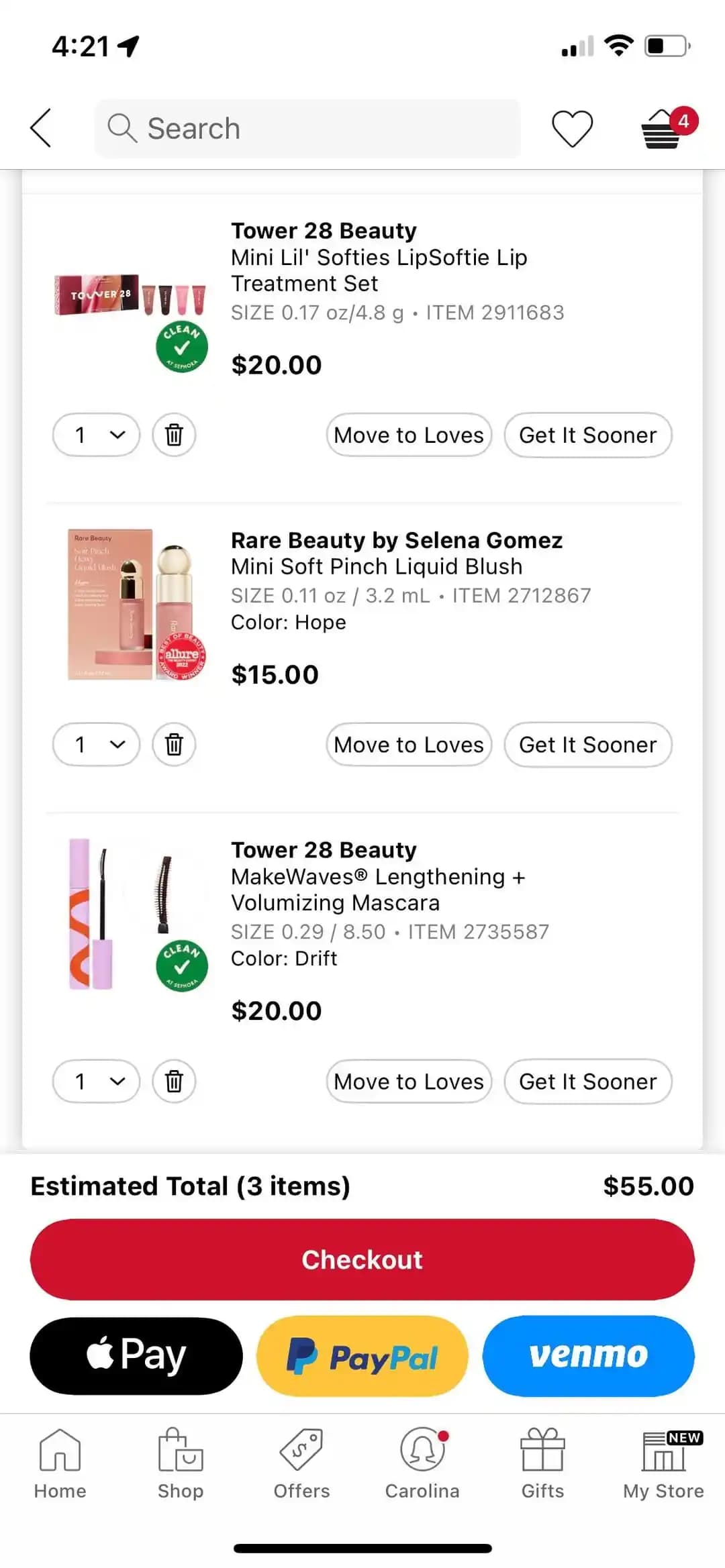
Task: Trash the MakeWaves Mascara item
Action: (174, 1082)
